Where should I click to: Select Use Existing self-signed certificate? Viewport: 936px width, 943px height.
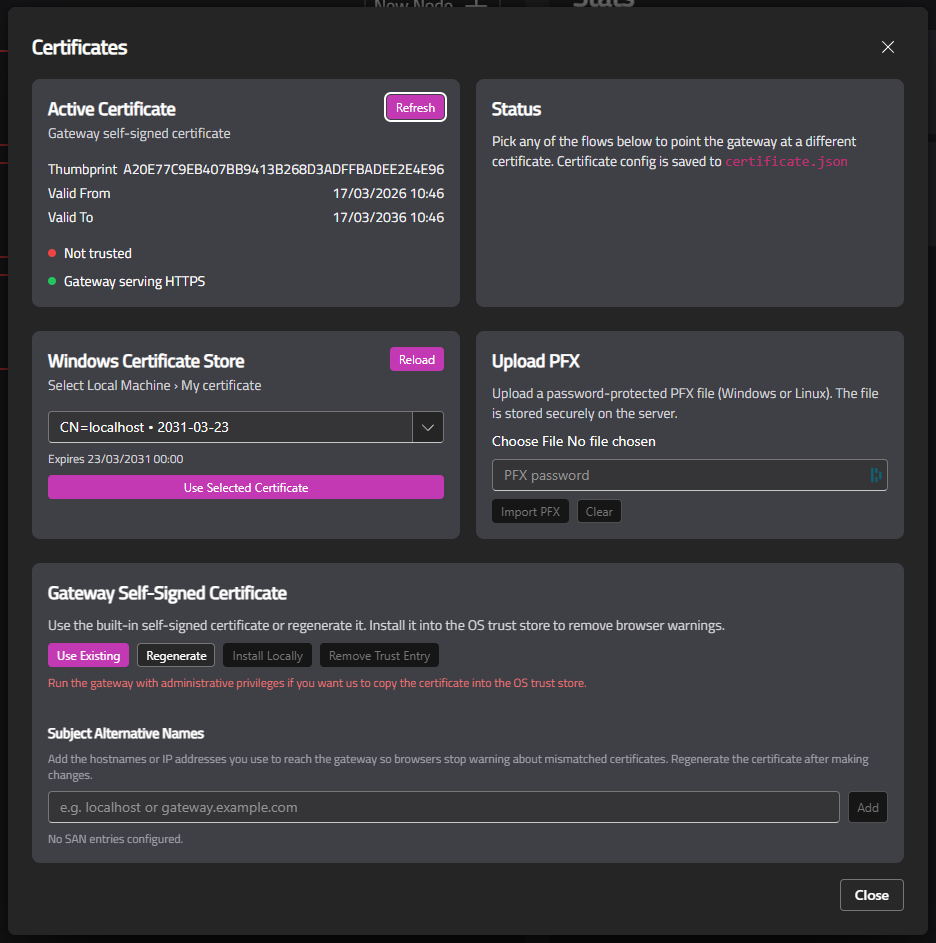[x=88, y=655]
